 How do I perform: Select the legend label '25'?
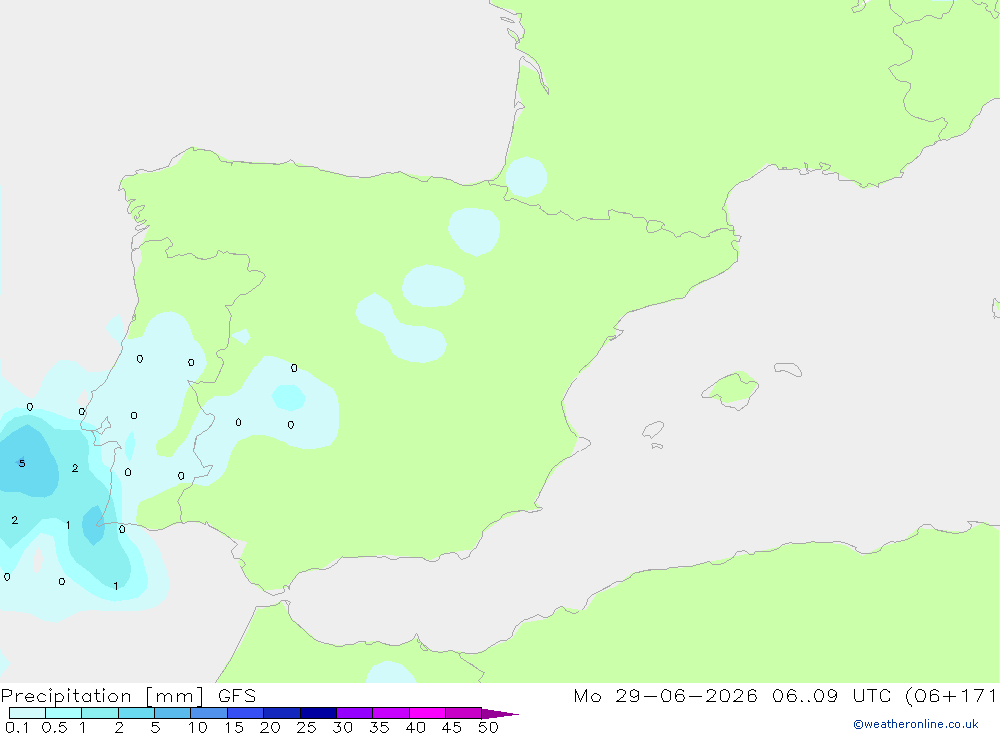306,727
